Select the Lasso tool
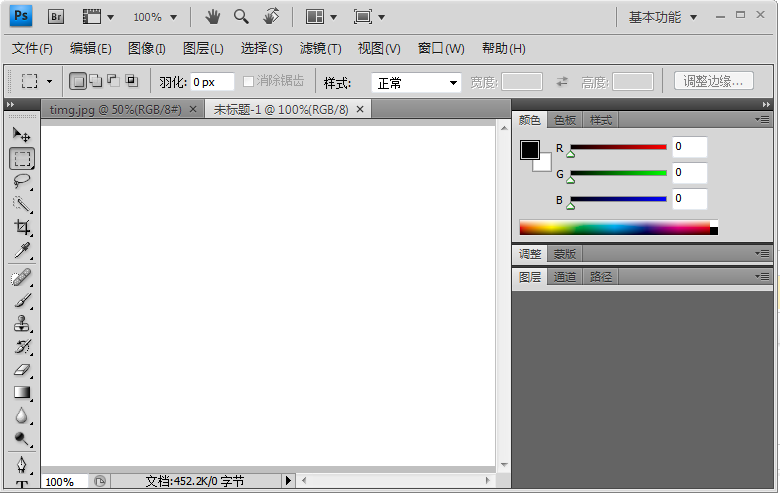This screenshot has width=780, height=495. [x=22, y=181]
